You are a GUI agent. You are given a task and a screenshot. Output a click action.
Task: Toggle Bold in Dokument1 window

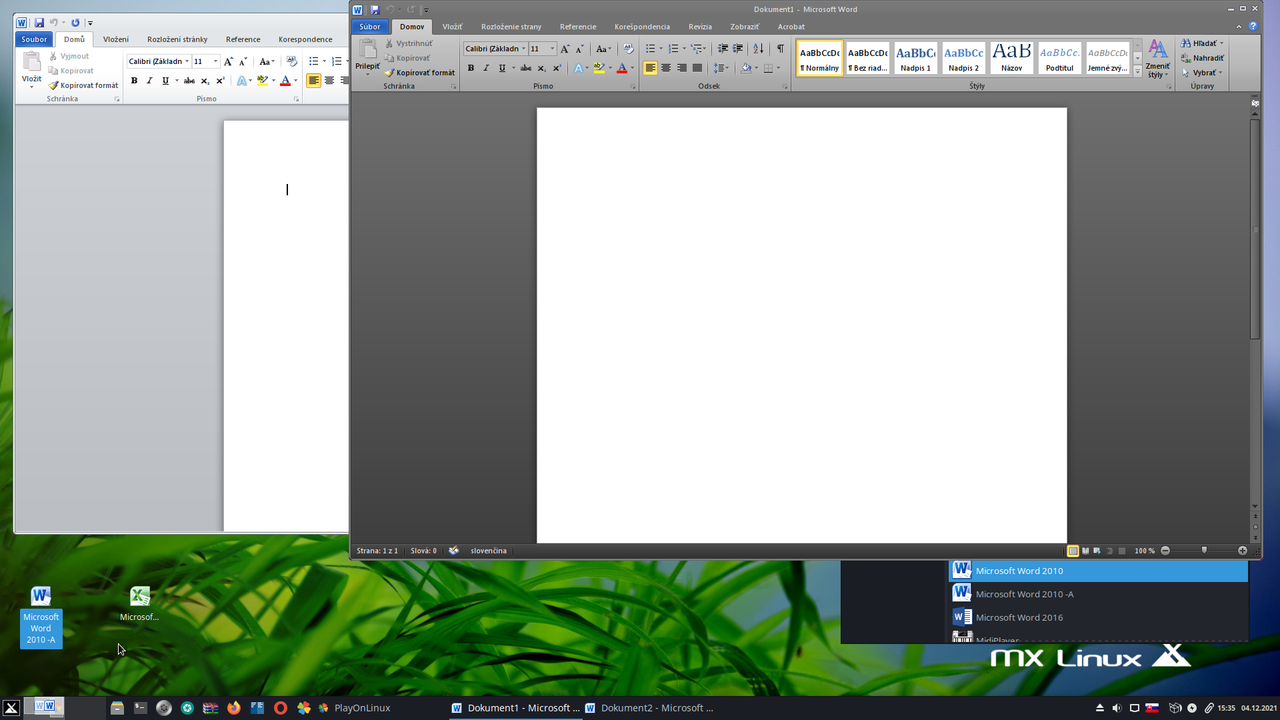471,68
